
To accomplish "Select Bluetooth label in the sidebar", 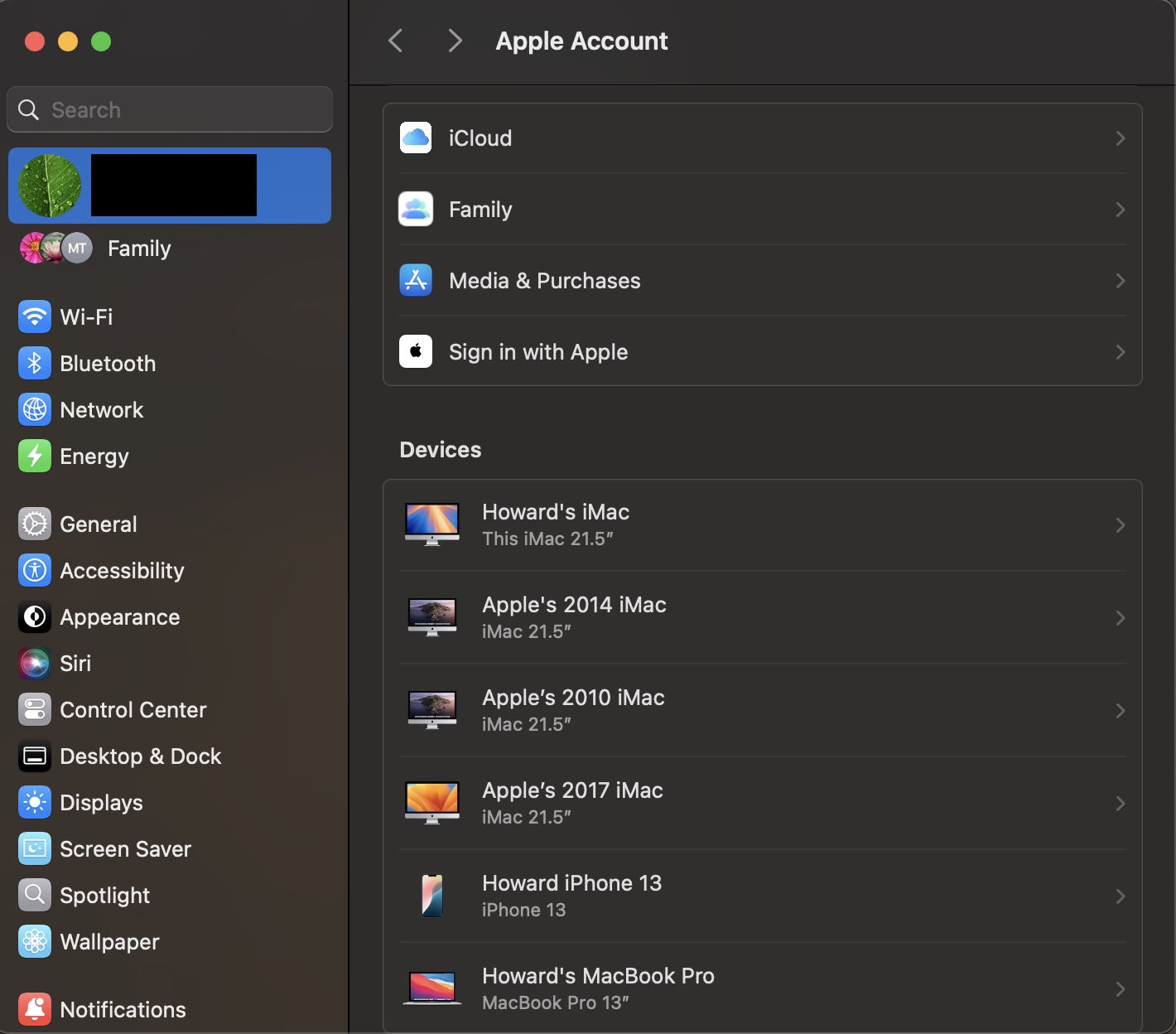I will [108, 364].
